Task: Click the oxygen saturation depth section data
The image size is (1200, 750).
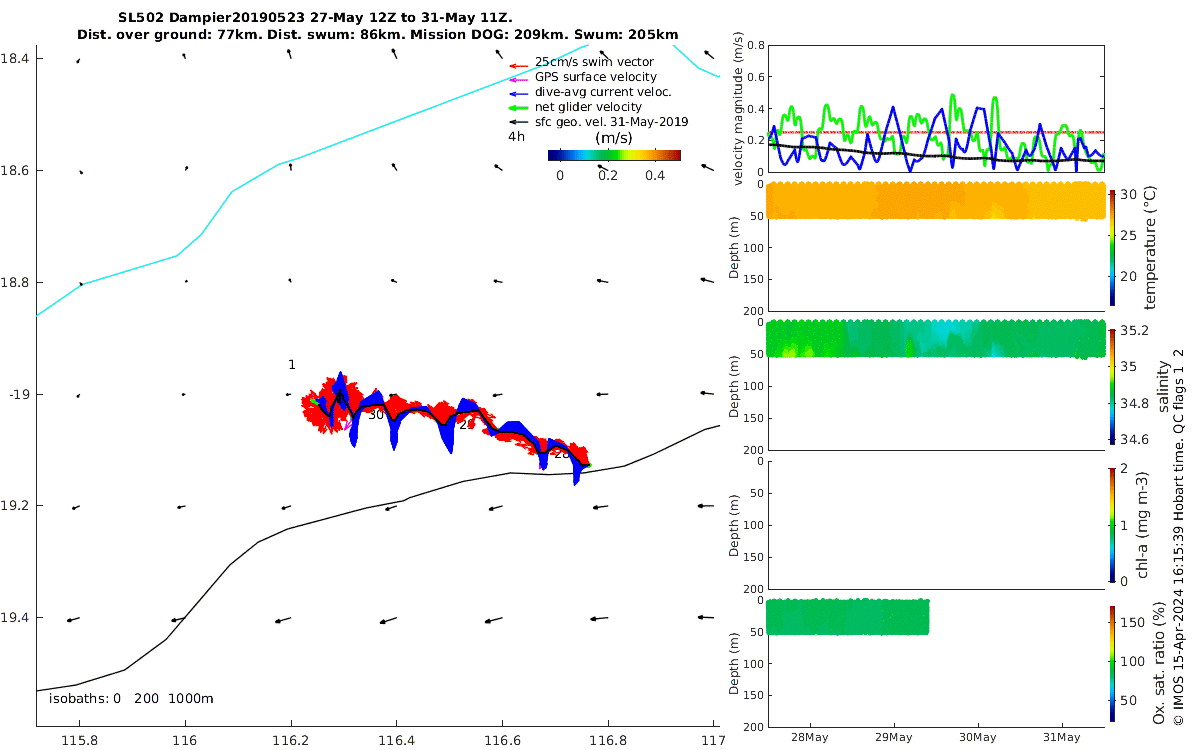Action: tap(847, 616)
